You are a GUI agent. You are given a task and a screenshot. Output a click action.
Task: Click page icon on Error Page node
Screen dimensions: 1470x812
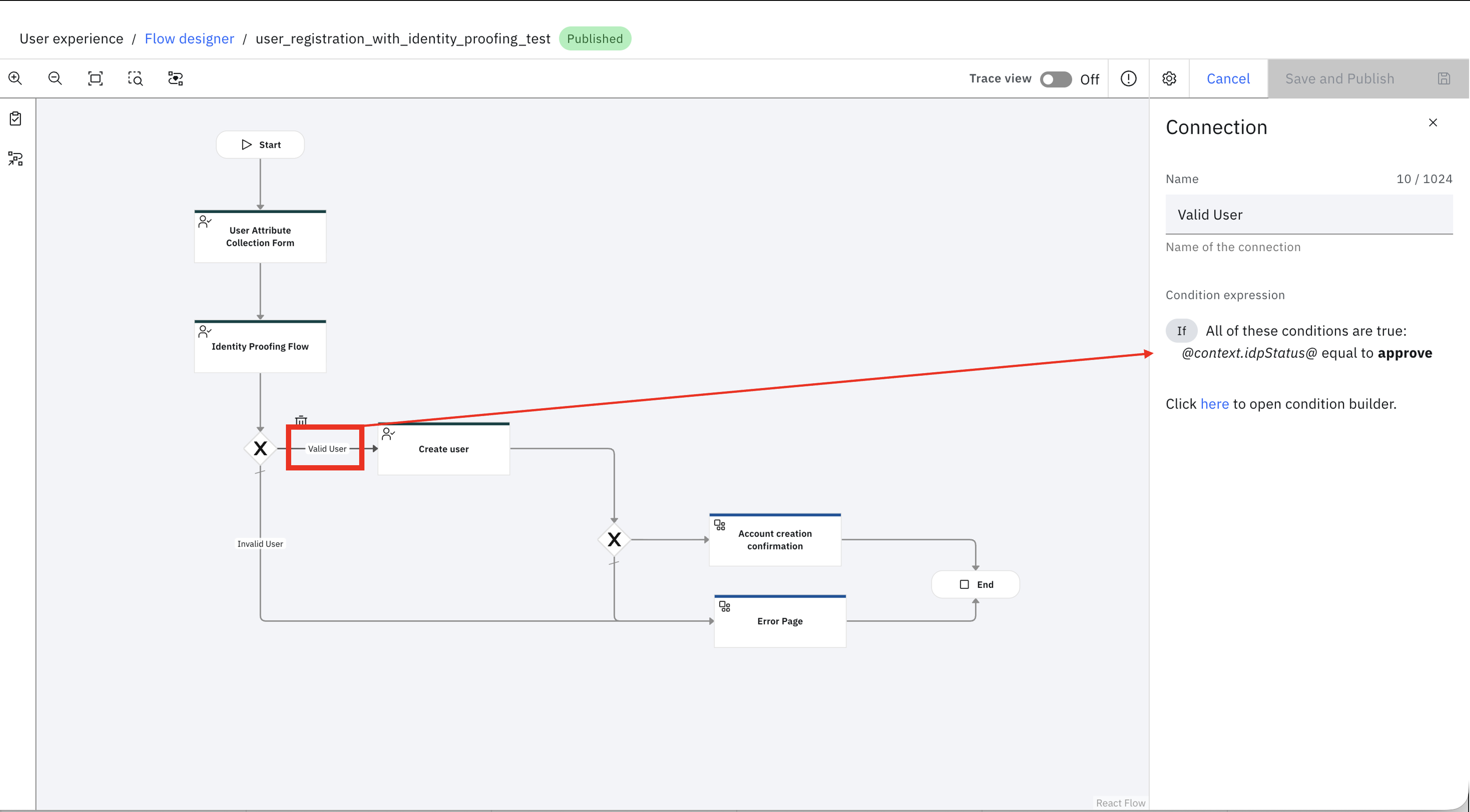point(725,606)
